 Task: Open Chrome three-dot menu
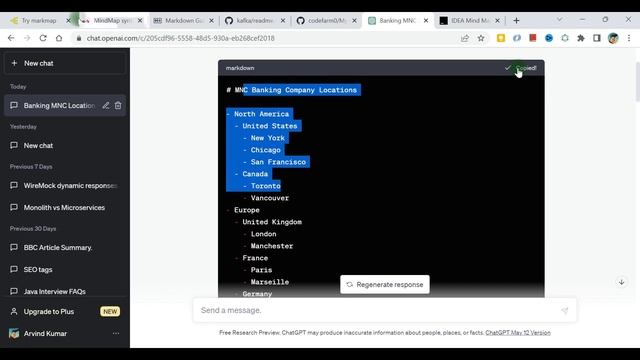pyautogui.click(x=629, y=38)
